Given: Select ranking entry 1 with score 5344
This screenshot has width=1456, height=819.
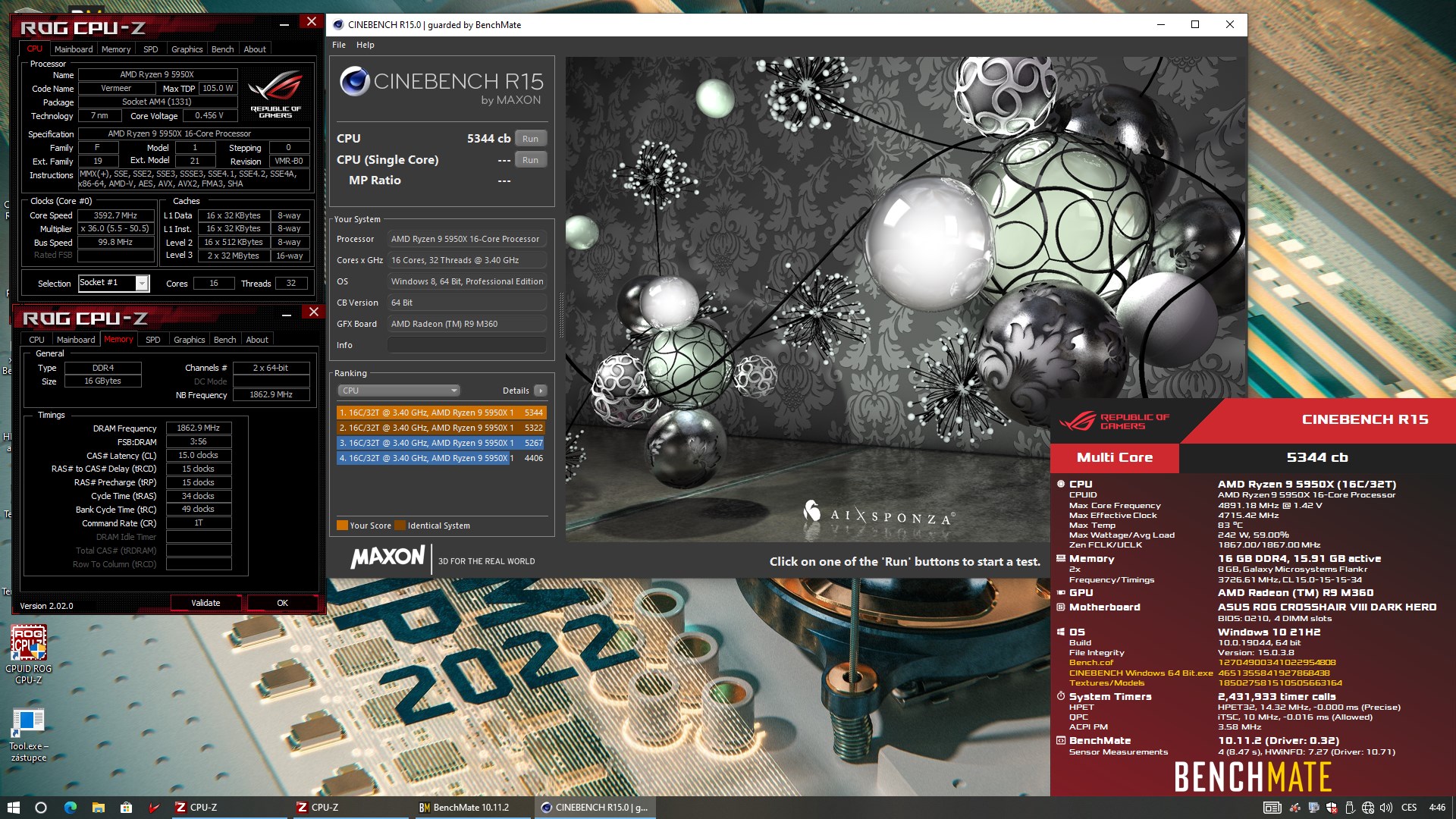Looking at the screenshot, I should [441, 413].
